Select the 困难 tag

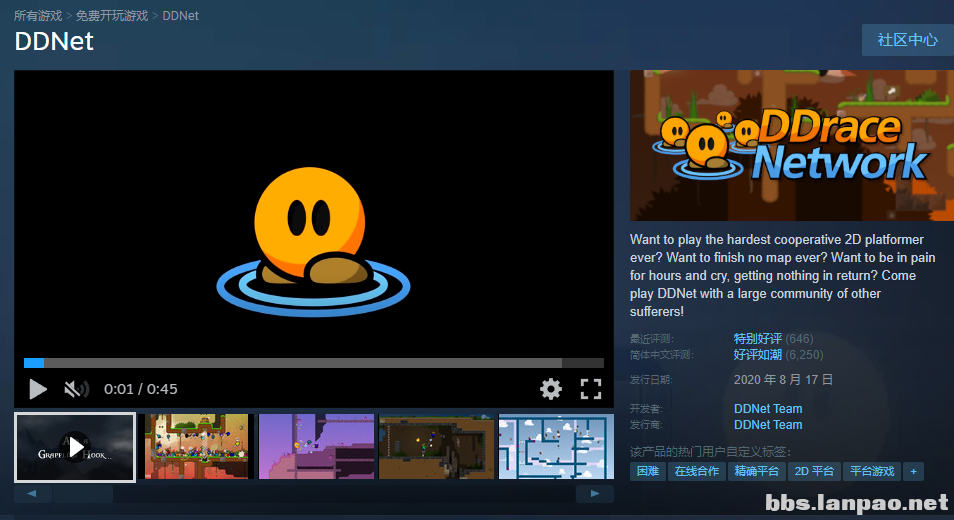pos(648,471)
